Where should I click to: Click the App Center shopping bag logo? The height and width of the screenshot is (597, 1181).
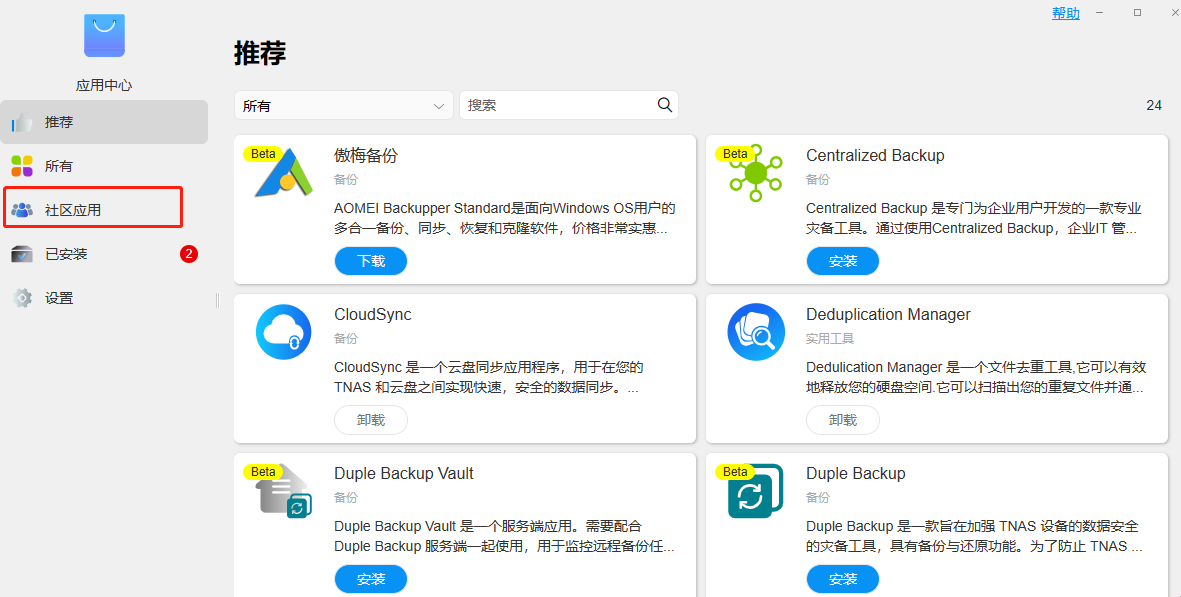tap(104, 35)
